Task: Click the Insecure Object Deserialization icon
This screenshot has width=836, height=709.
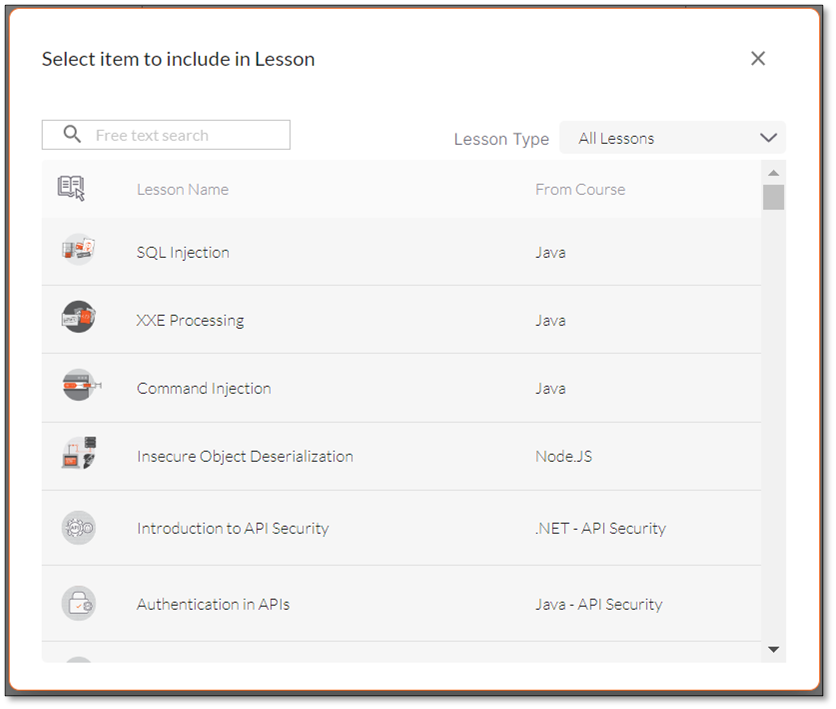Action: [x=79, y=453]
